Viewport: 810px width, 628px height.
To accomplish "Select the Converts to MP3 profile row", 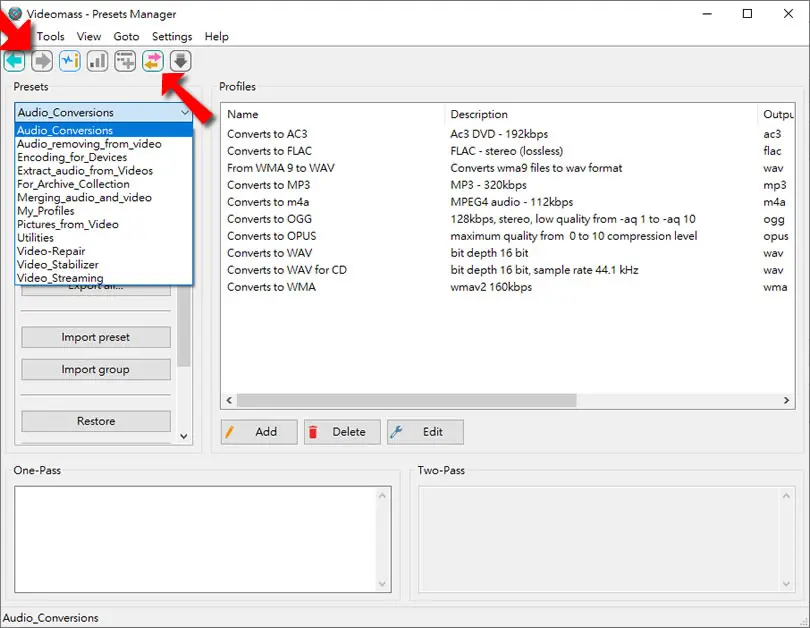I will click(x=507, y=185).
